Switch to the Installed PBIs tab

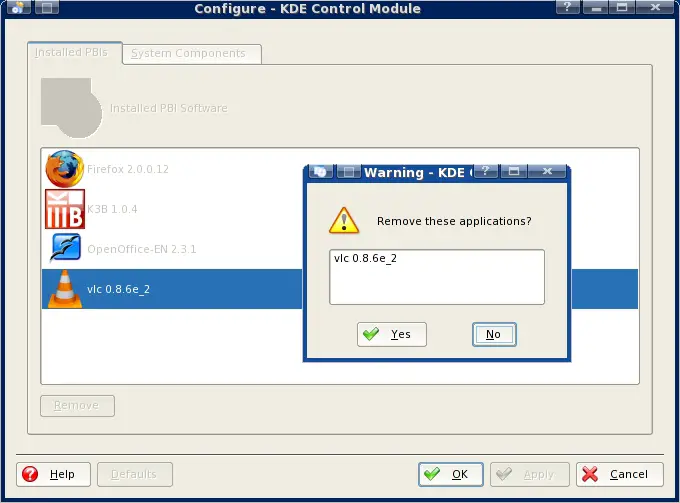(75, 52)
